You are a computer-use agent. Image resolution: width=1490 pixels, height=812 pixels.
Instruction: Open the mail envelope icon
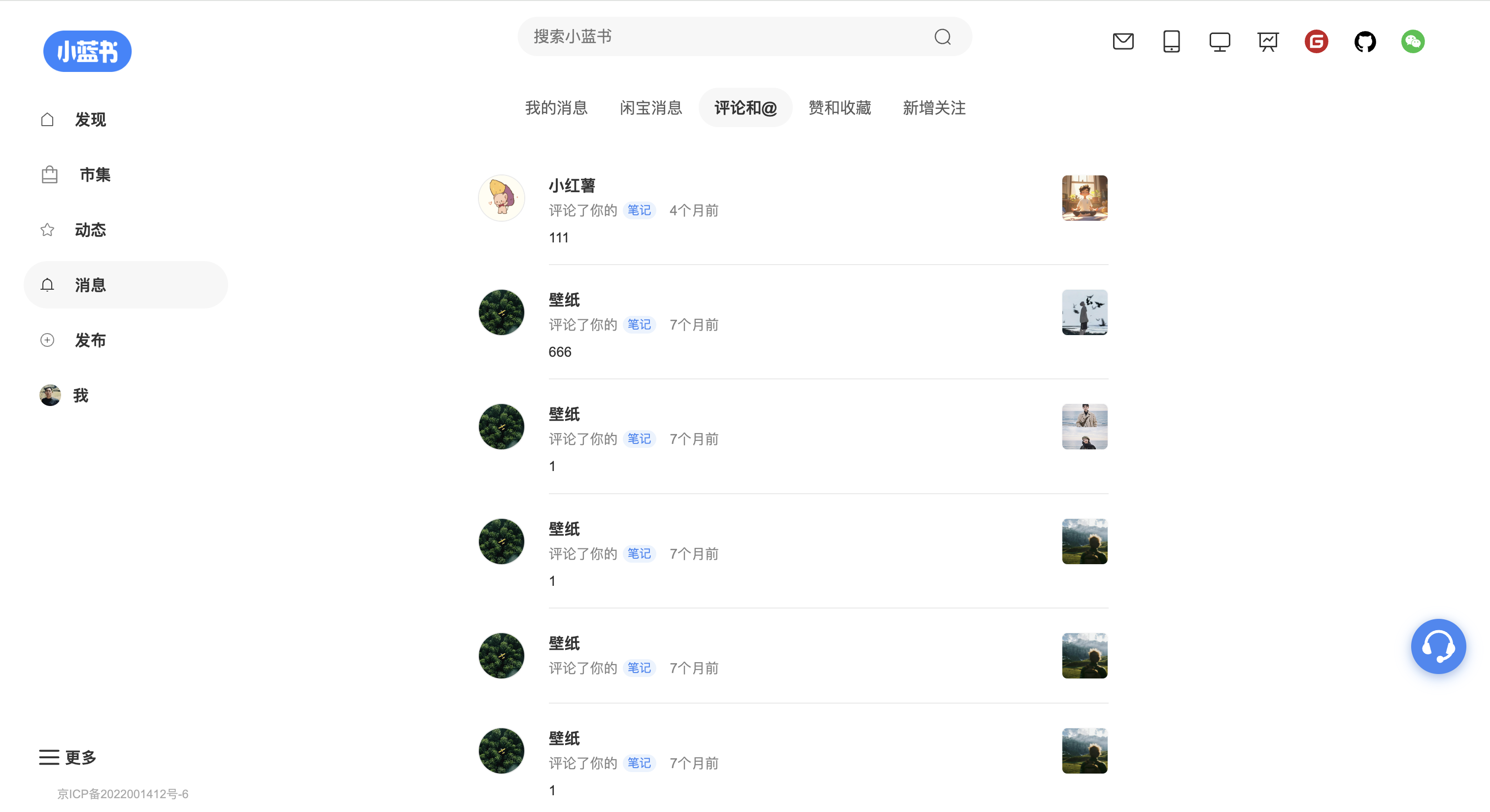click(x=1123, y=42)
